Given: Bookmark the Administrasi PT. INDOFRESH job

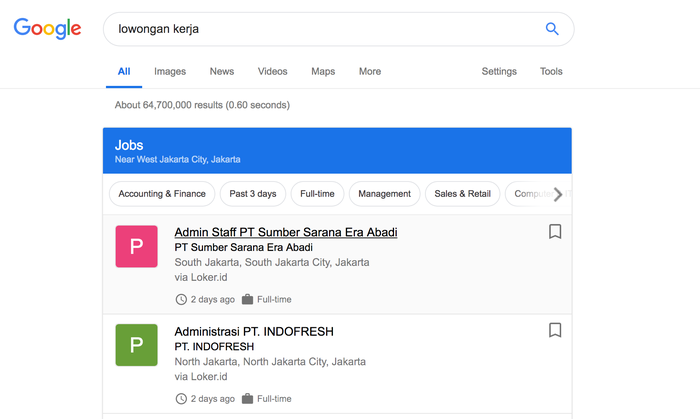Looking at the screenshot, I should point(555,330).
